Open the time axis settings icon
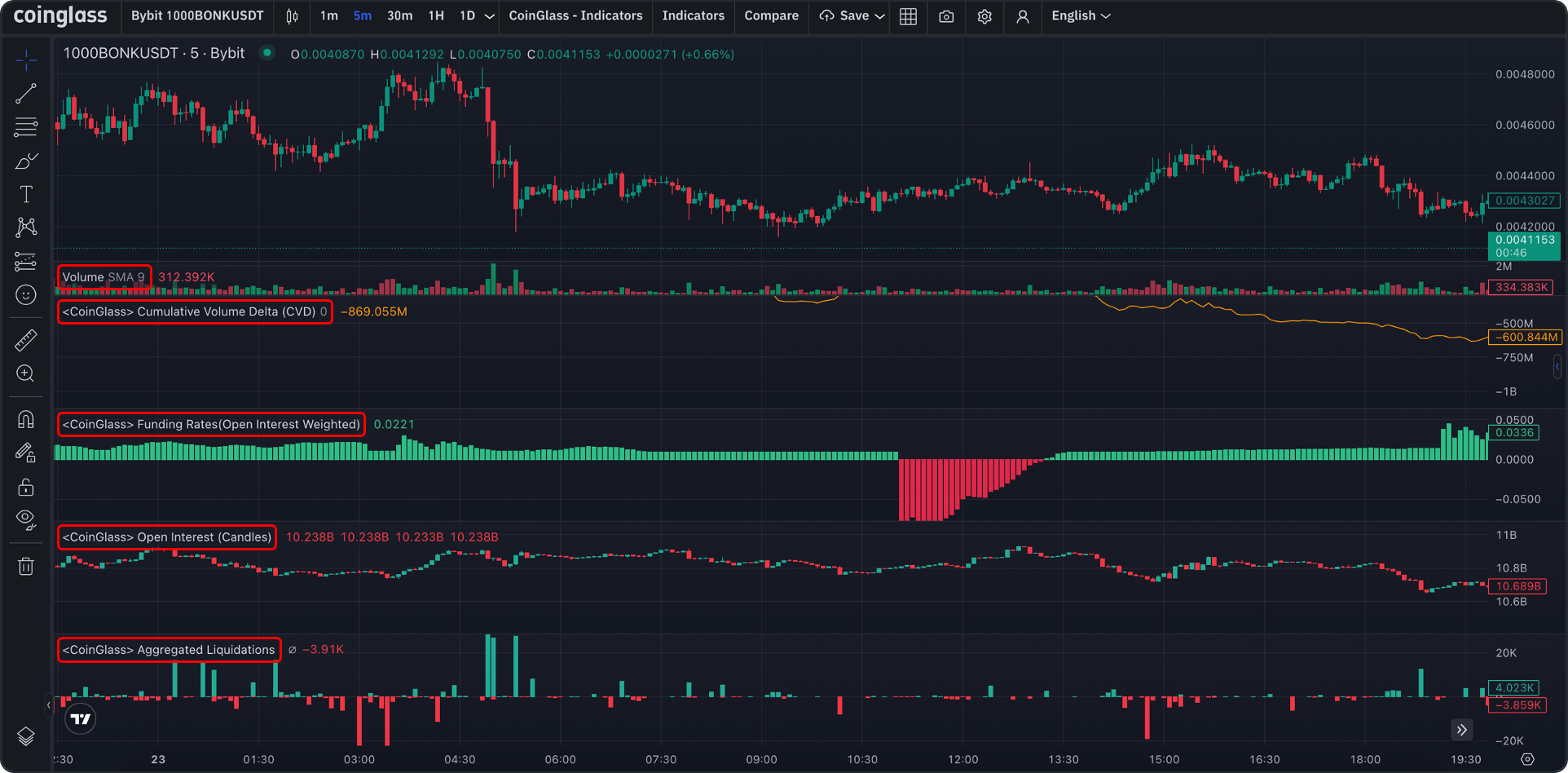Screen dimensions: 1568x773 click(1527, 759)
